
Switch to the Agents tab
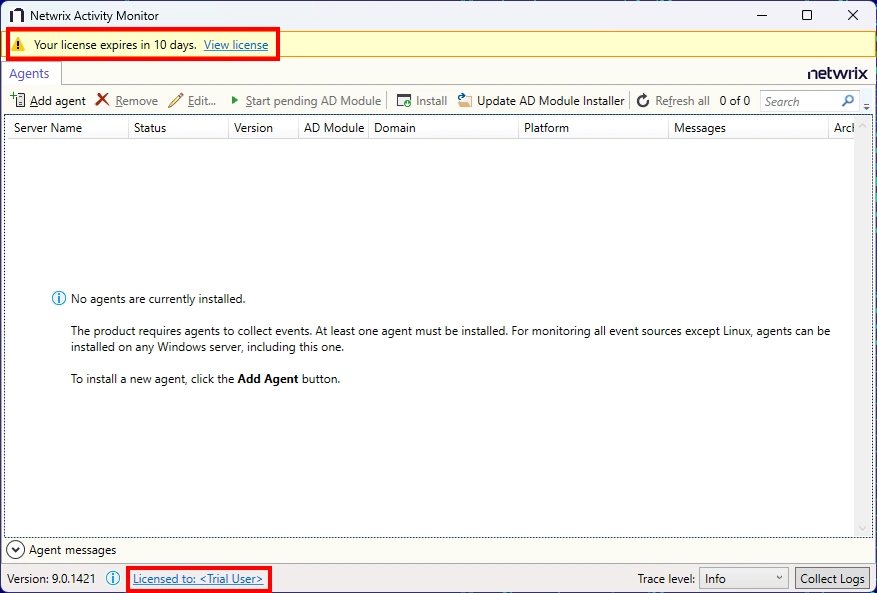coord(30,73)
